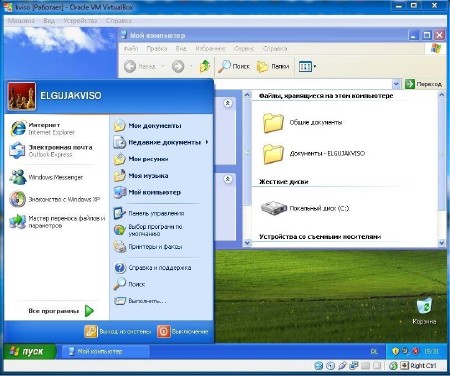Viewport: 450px width, 376px height.
Task: Click the ELGUJAKVISO user picture
Action: (x=22, y=96)
